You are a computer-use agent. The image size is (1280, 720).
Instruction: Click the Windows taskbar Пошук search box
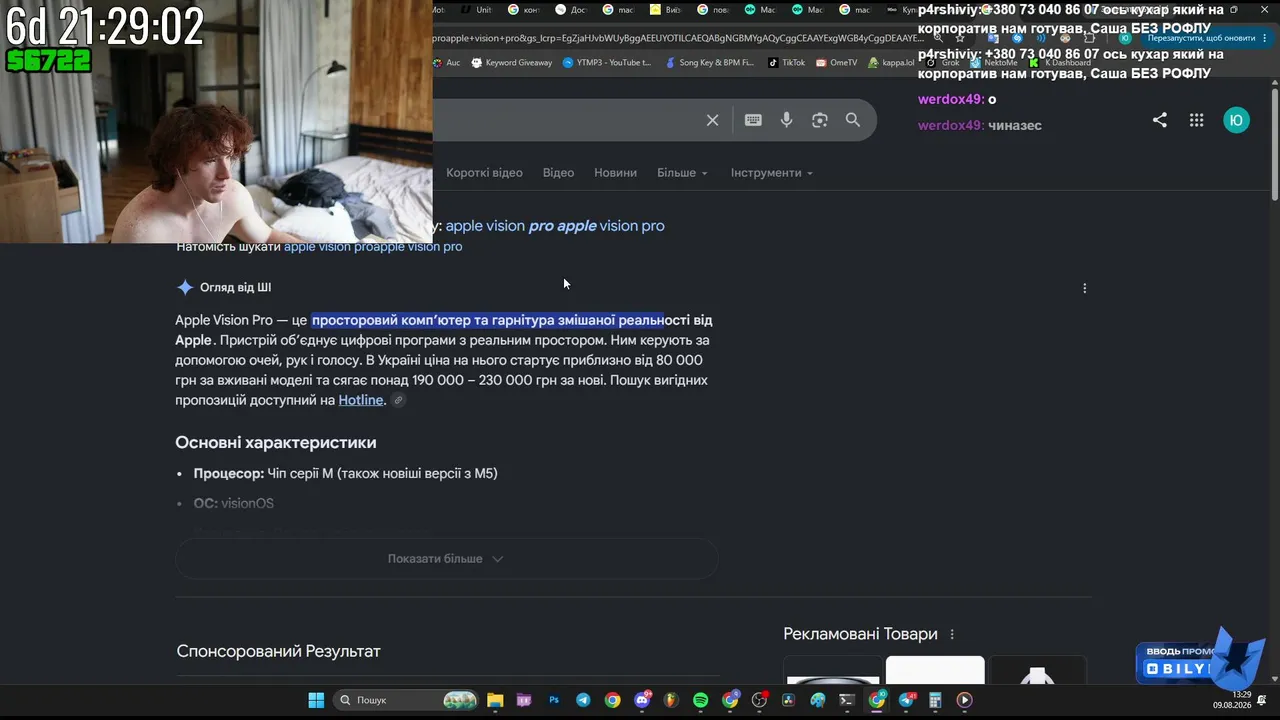click(x=406, y=700)
